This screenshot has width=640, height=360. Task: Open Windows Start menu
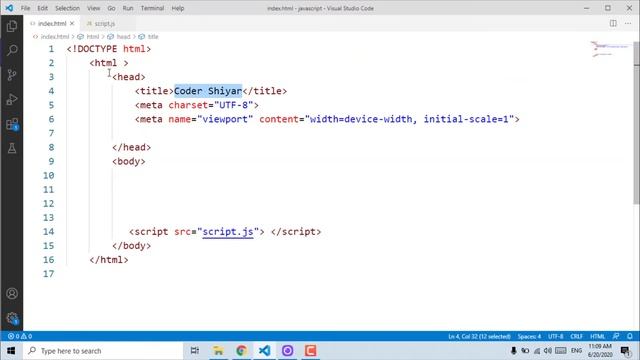11,351
